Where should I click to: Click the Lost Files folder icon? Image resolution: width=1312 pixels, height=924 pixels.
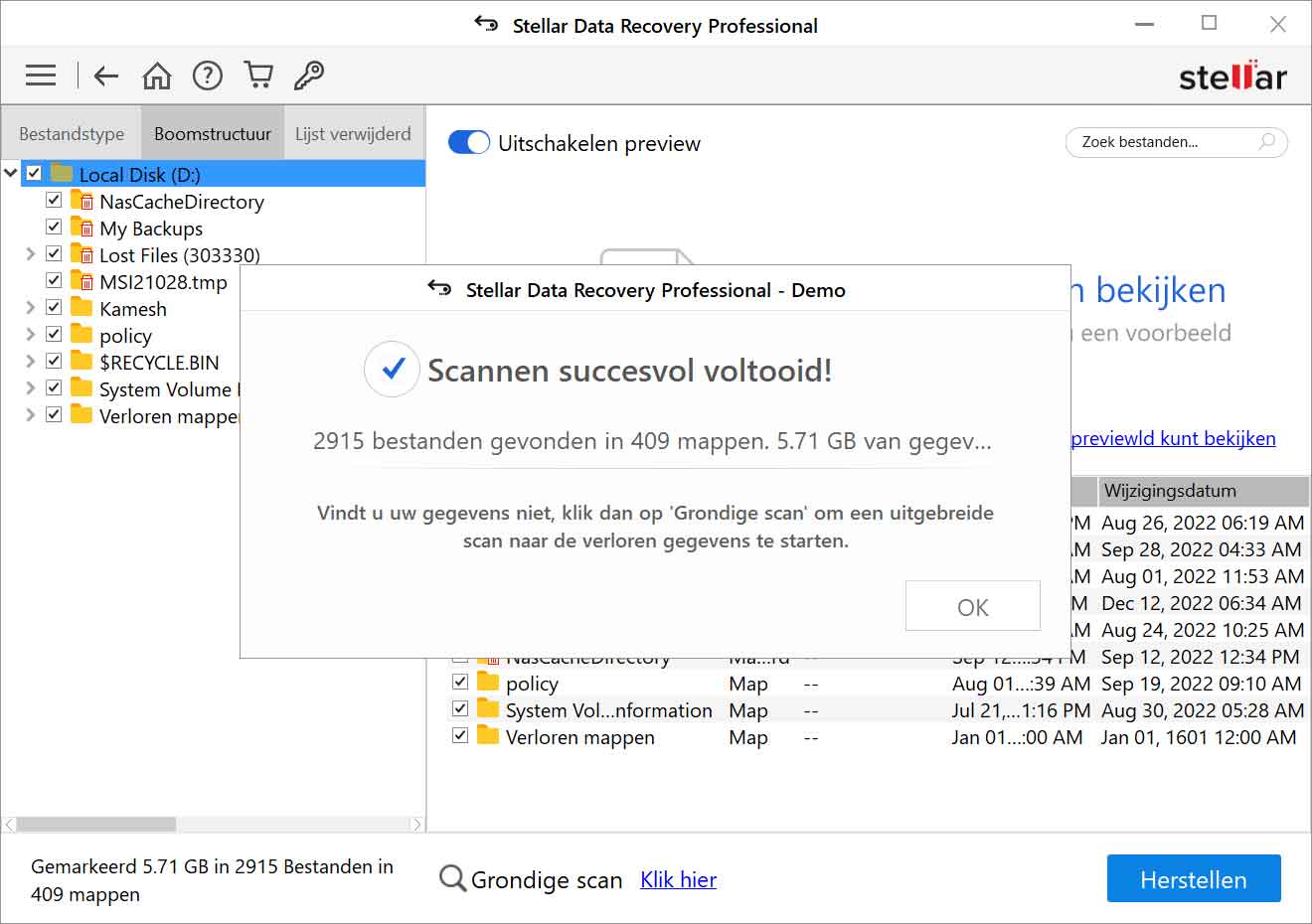tap(82, 254)
